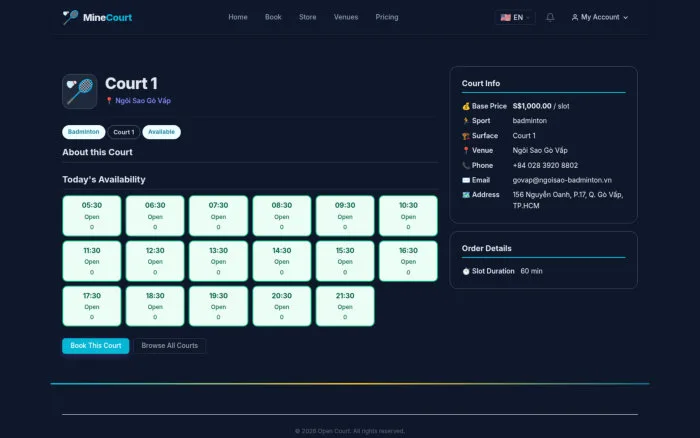Open the EN language dropdown

point(515,17)
